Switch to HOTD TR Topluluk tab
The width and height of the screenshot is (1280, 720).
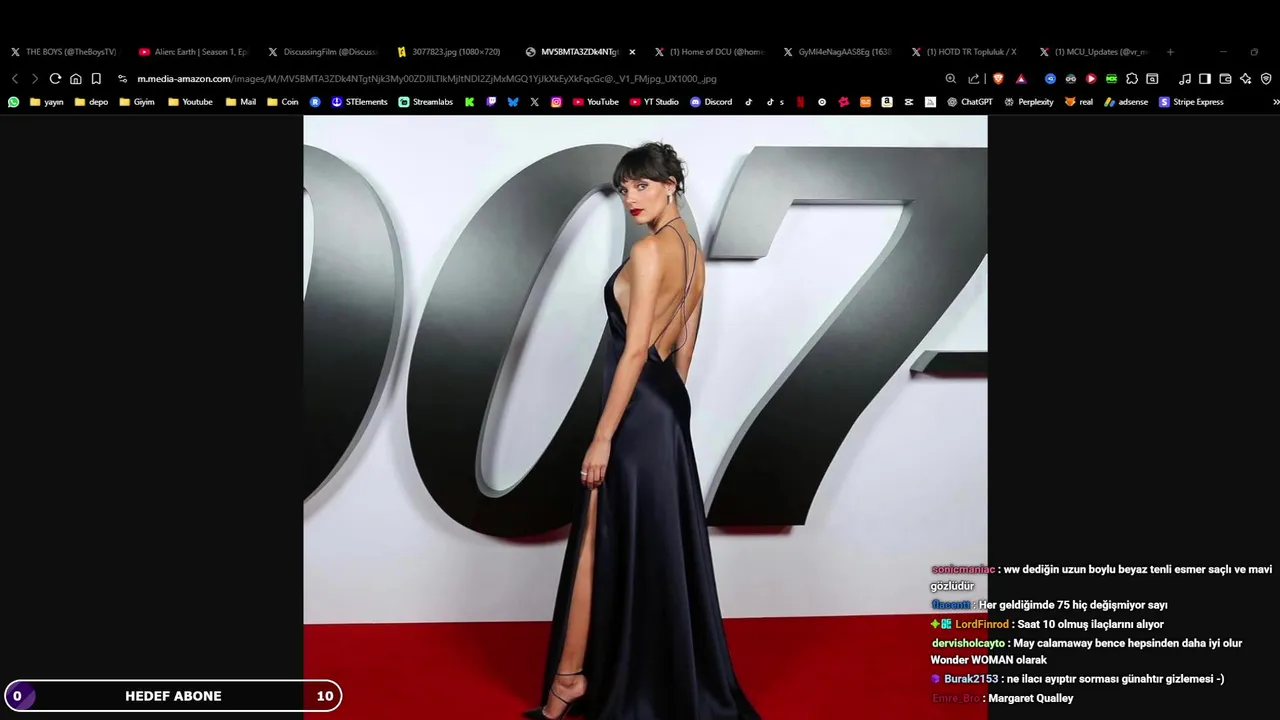(x=966, y=52)
